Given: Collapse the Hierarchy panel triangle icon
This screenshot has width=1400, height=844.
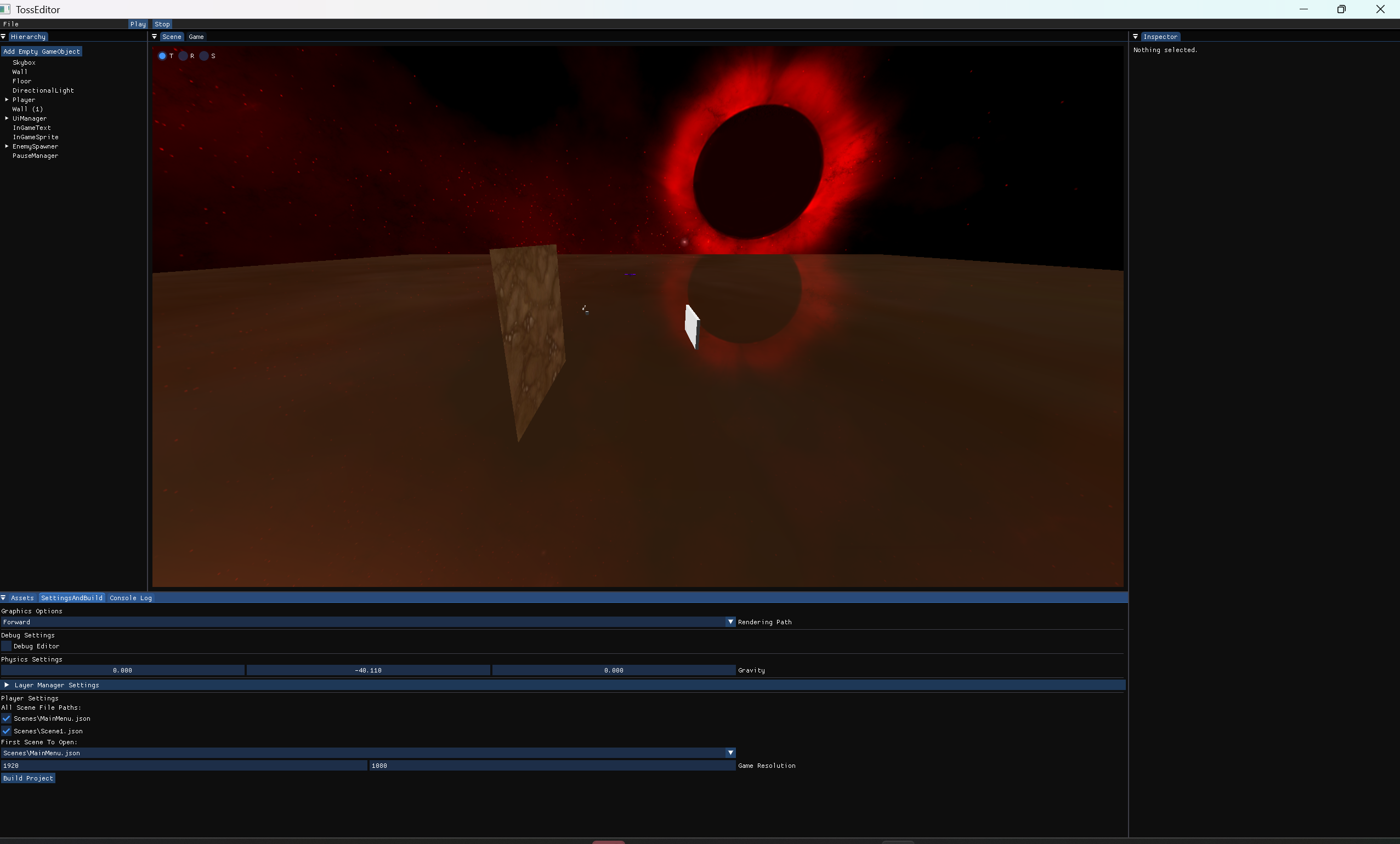Looking at the screenshot, I should pyautogui.click(x=3, y=36).
